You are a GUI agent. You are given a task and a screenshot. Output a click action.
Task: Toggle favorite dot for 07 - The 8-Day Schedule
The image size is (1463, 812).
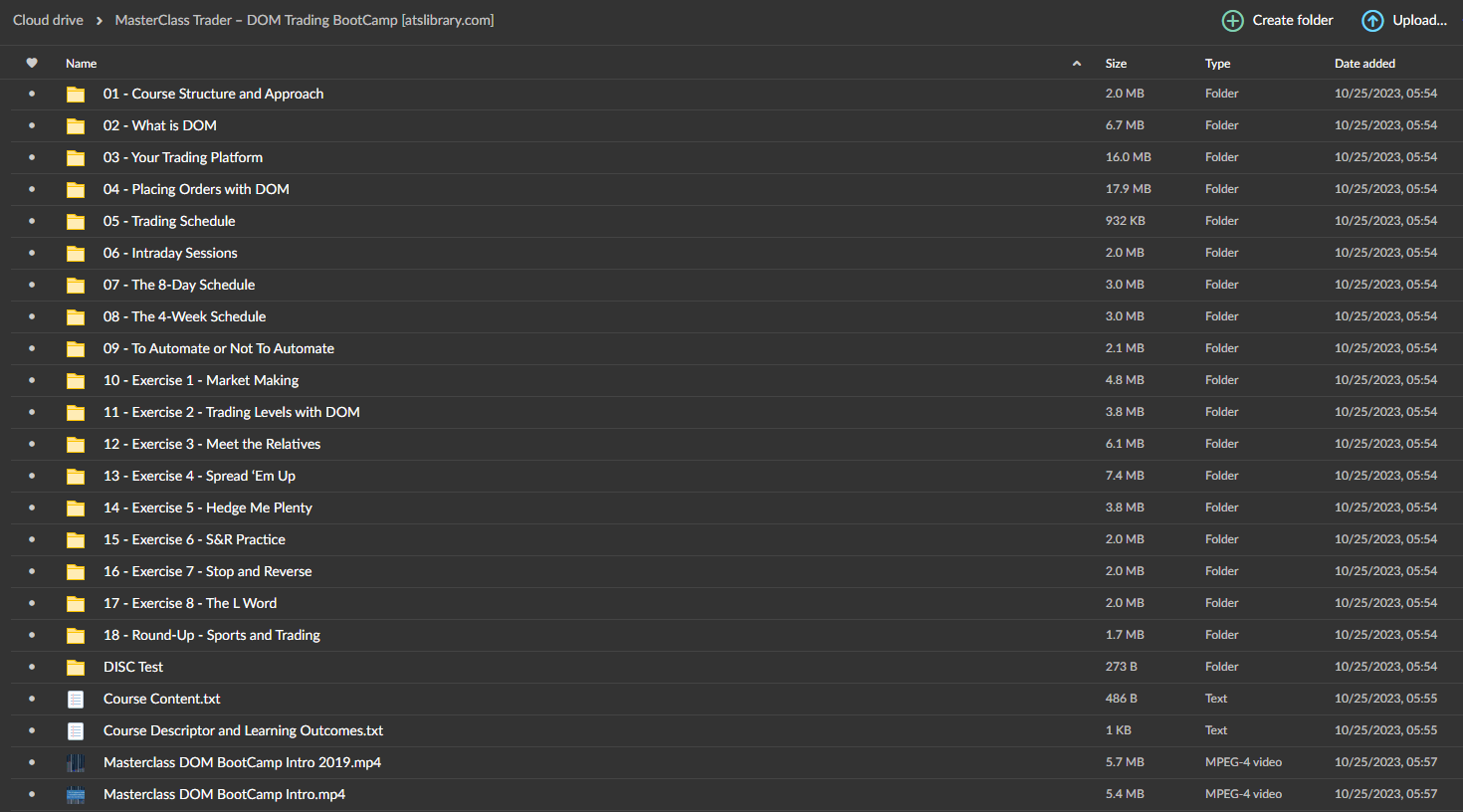point(32,286)
